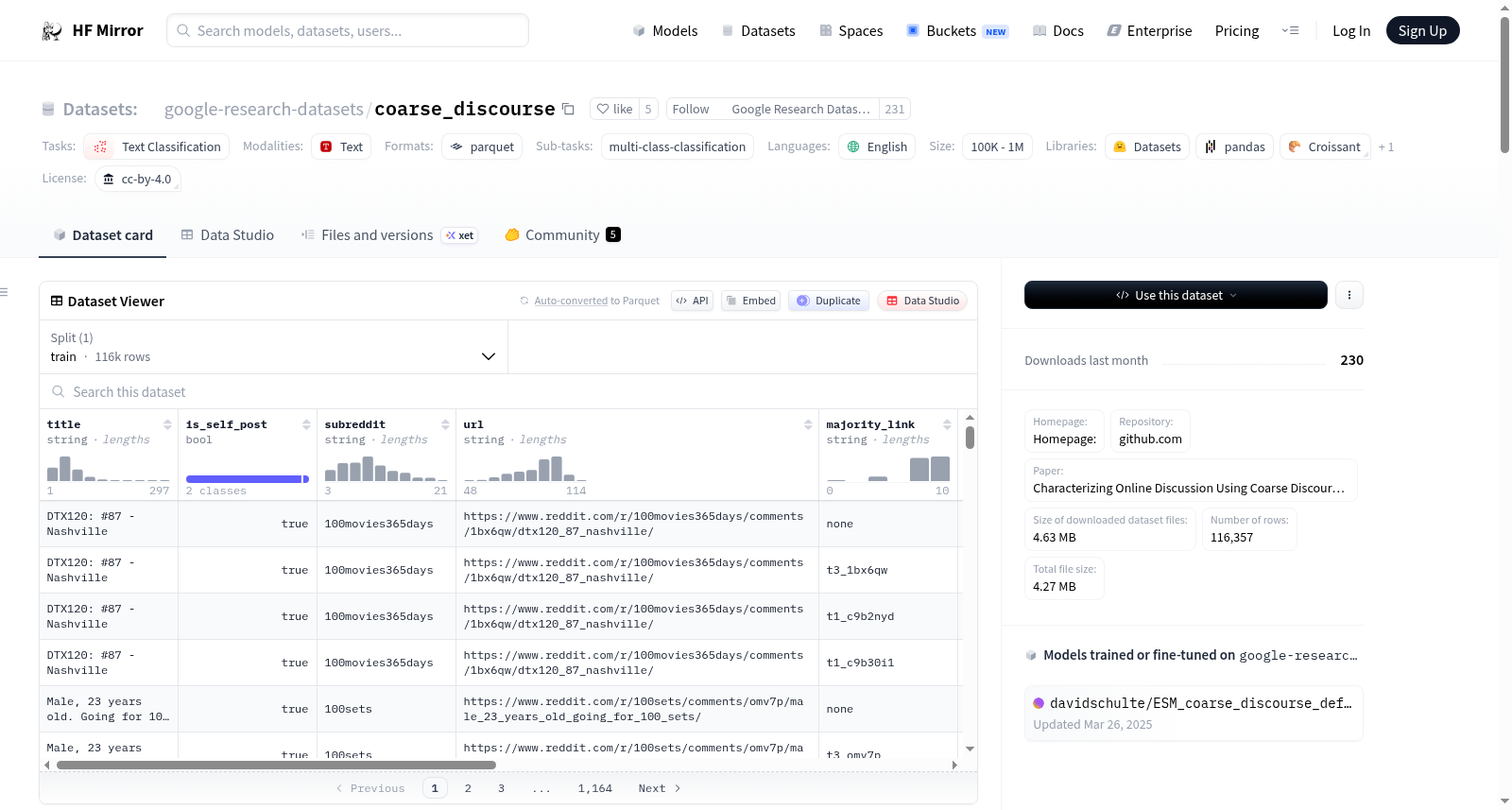The image size is (1512, 810).
Task: Open the Community tab
Action: click(562, 235)
